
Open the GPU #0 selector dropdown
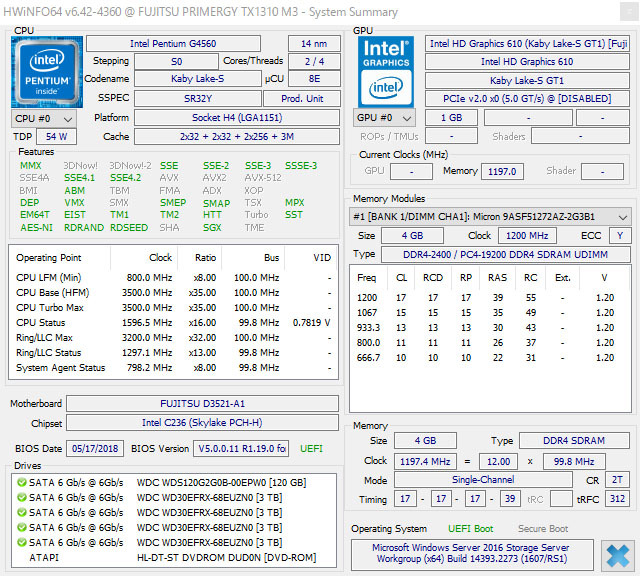(384, 118)
